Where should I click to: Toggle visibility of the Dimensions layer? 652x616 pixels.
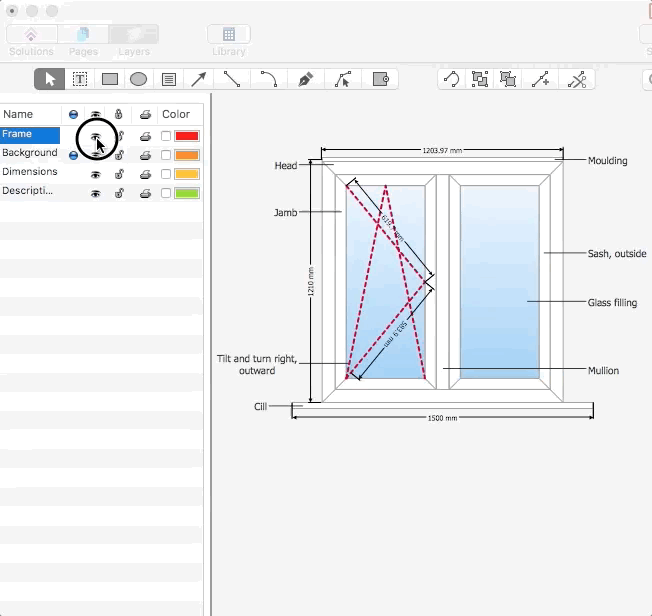click(96, 174)
